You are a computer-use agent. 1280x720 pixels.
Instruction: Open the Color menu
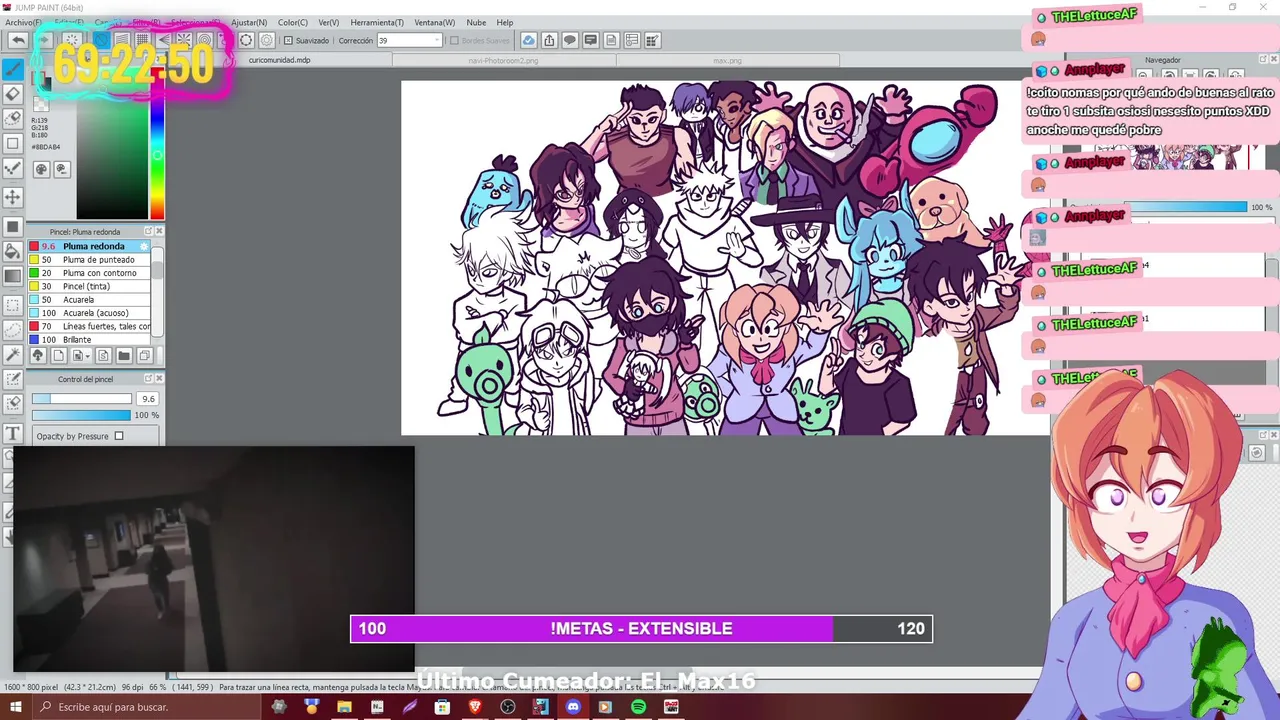pos(293,22)
